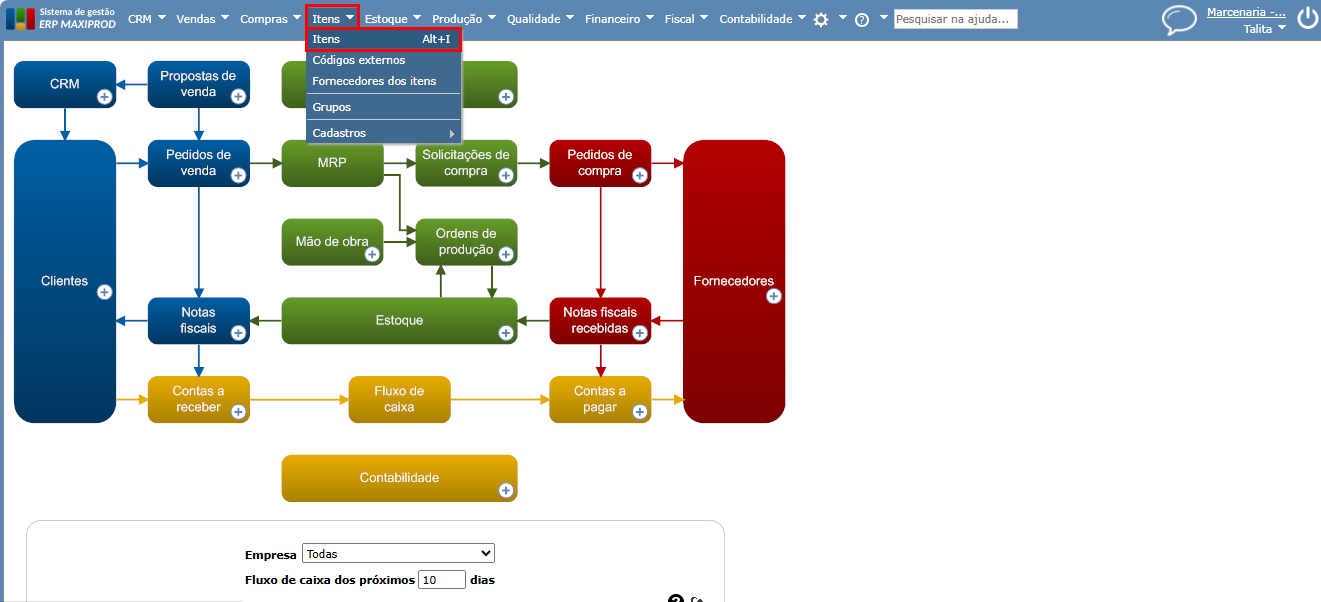Open the Marcenaria company link
The height and width of the screenshot is (602, 1321).
click(1246, 12)
